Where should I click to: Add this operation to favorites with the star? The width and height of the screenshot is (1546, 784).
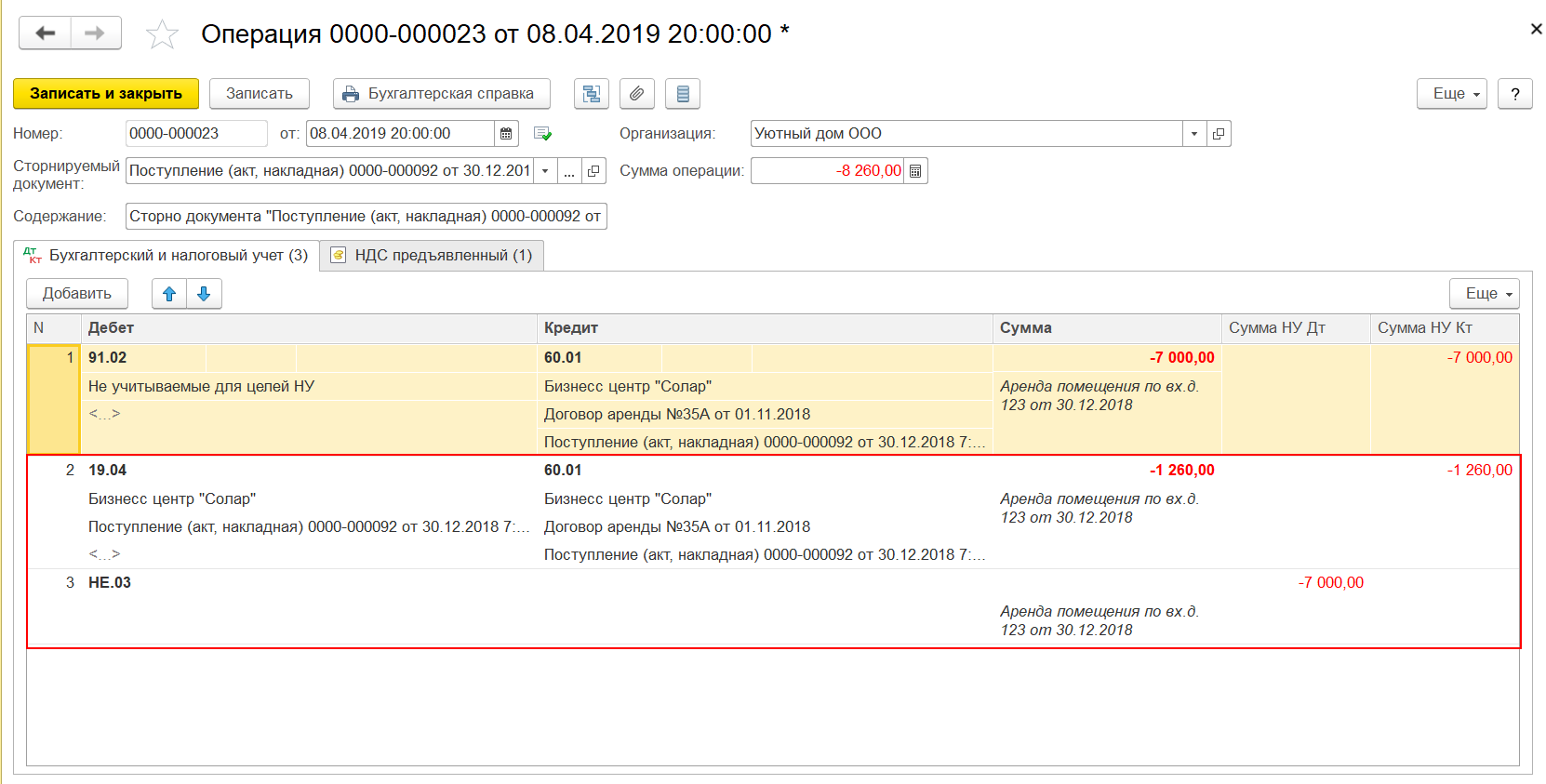pyautogui.click(x=162, y=34)
